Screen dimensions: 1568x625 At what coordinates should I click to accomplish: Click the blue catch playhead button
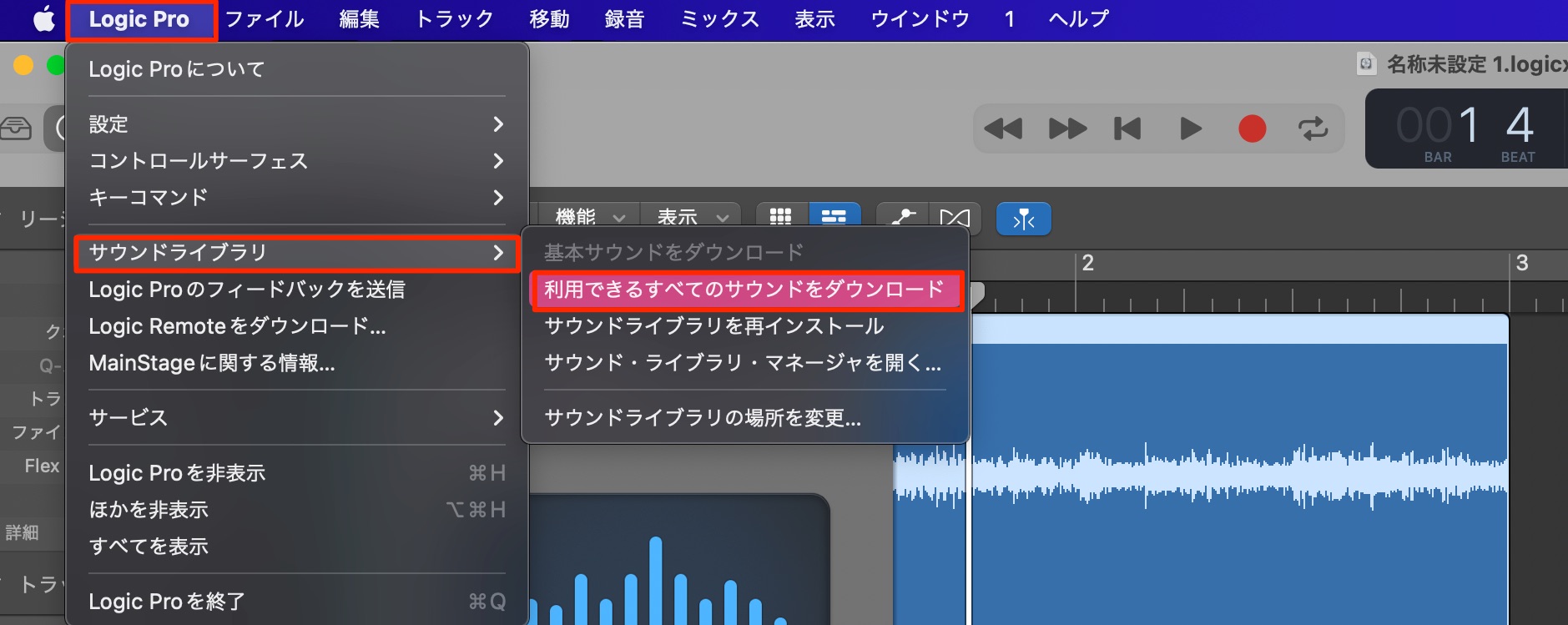click(x=1024, y=219)
